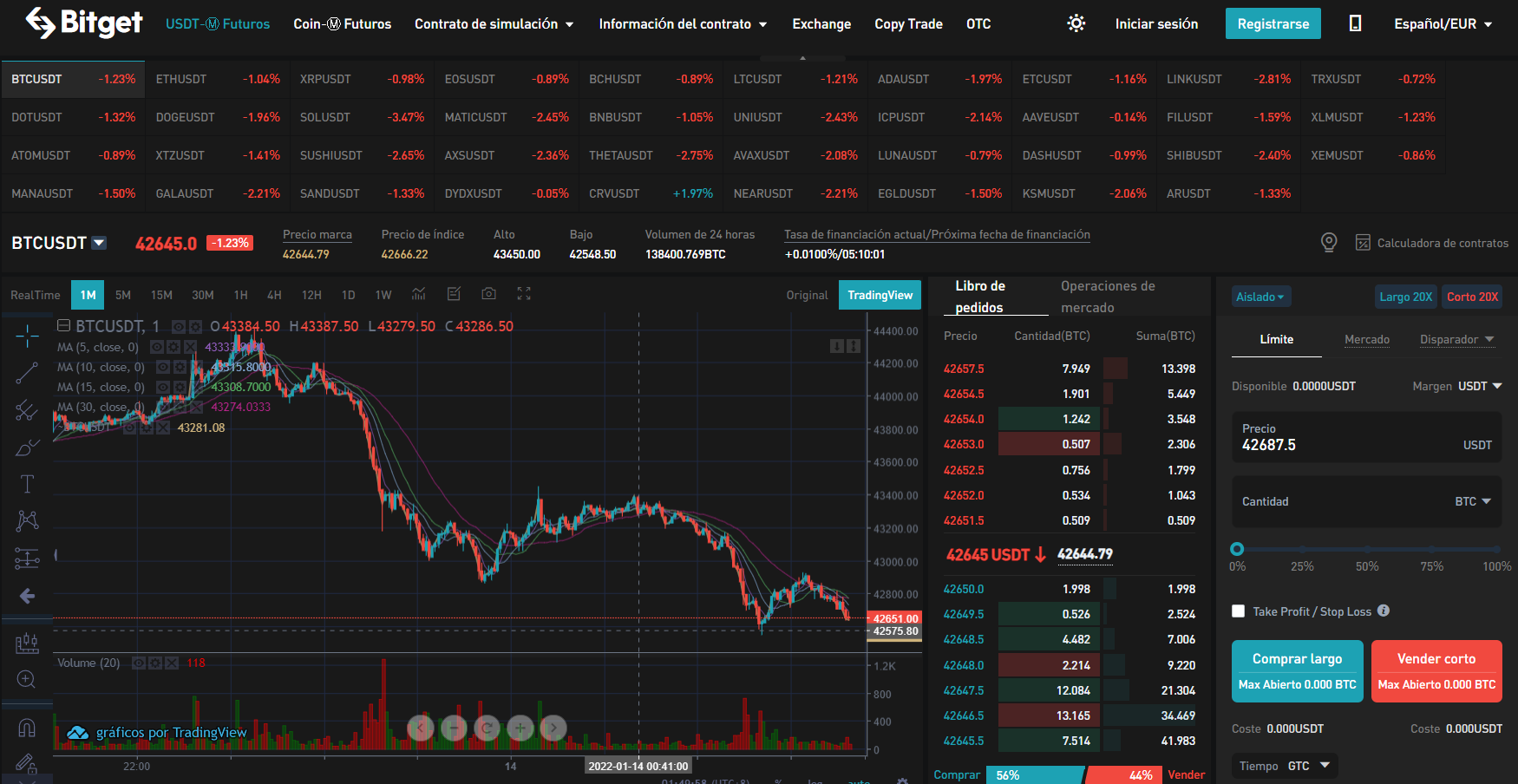Open Take Profit info icon
Viewport: 1518px width, 784px height.
coord(1384,611)
